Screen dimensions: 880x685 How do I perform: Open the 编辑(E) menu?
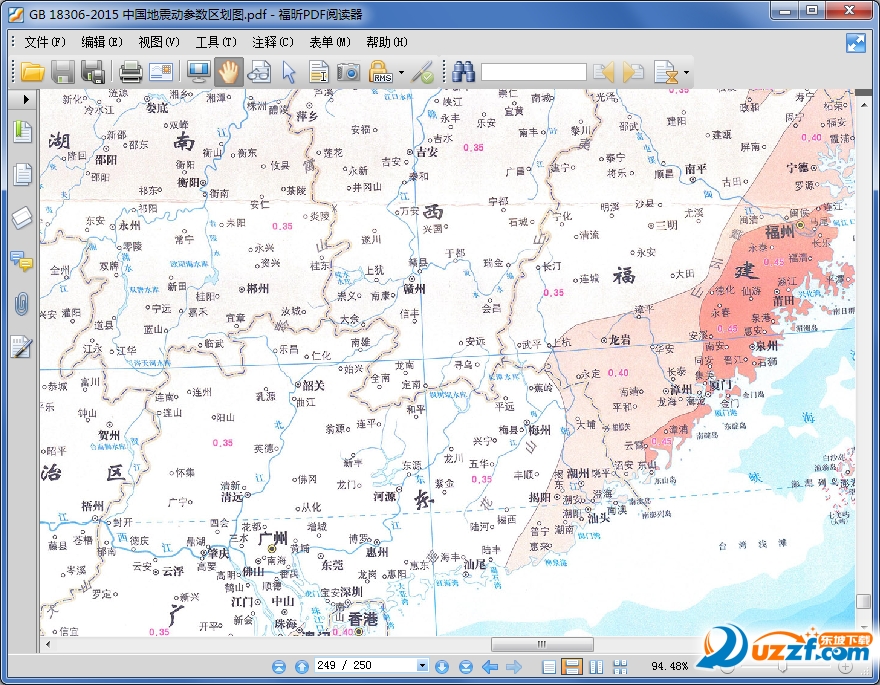102,42
